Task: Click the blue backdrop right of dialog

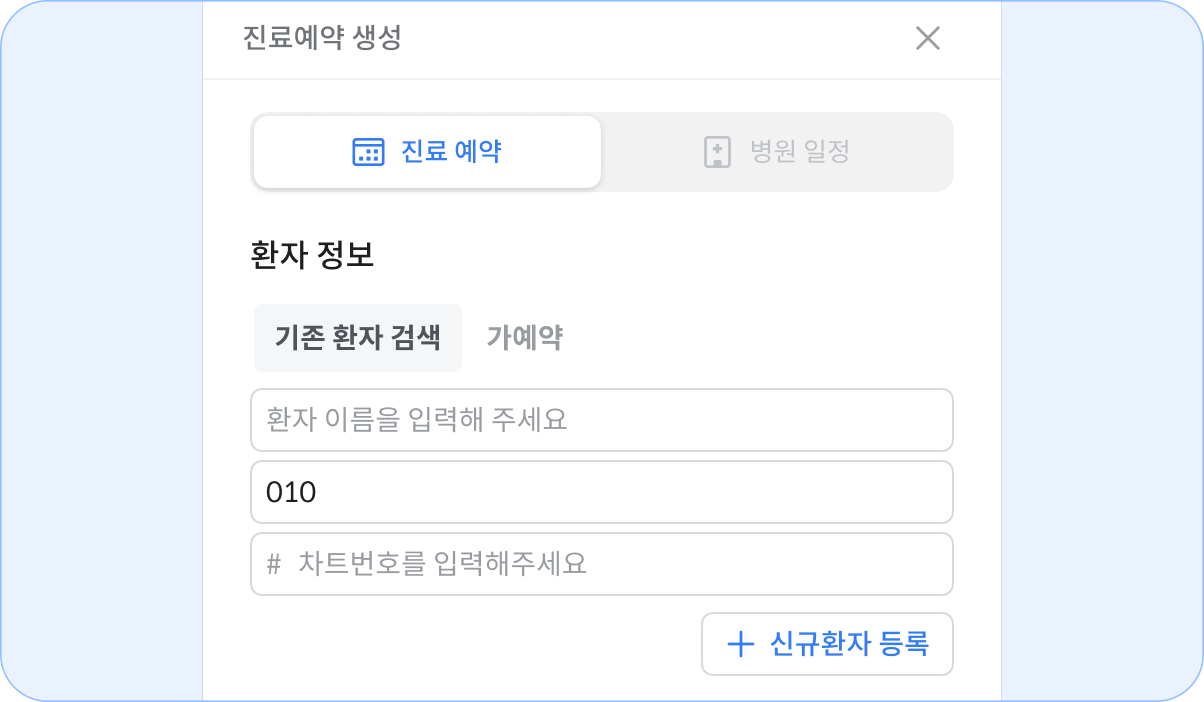Action: point(1102,351)
